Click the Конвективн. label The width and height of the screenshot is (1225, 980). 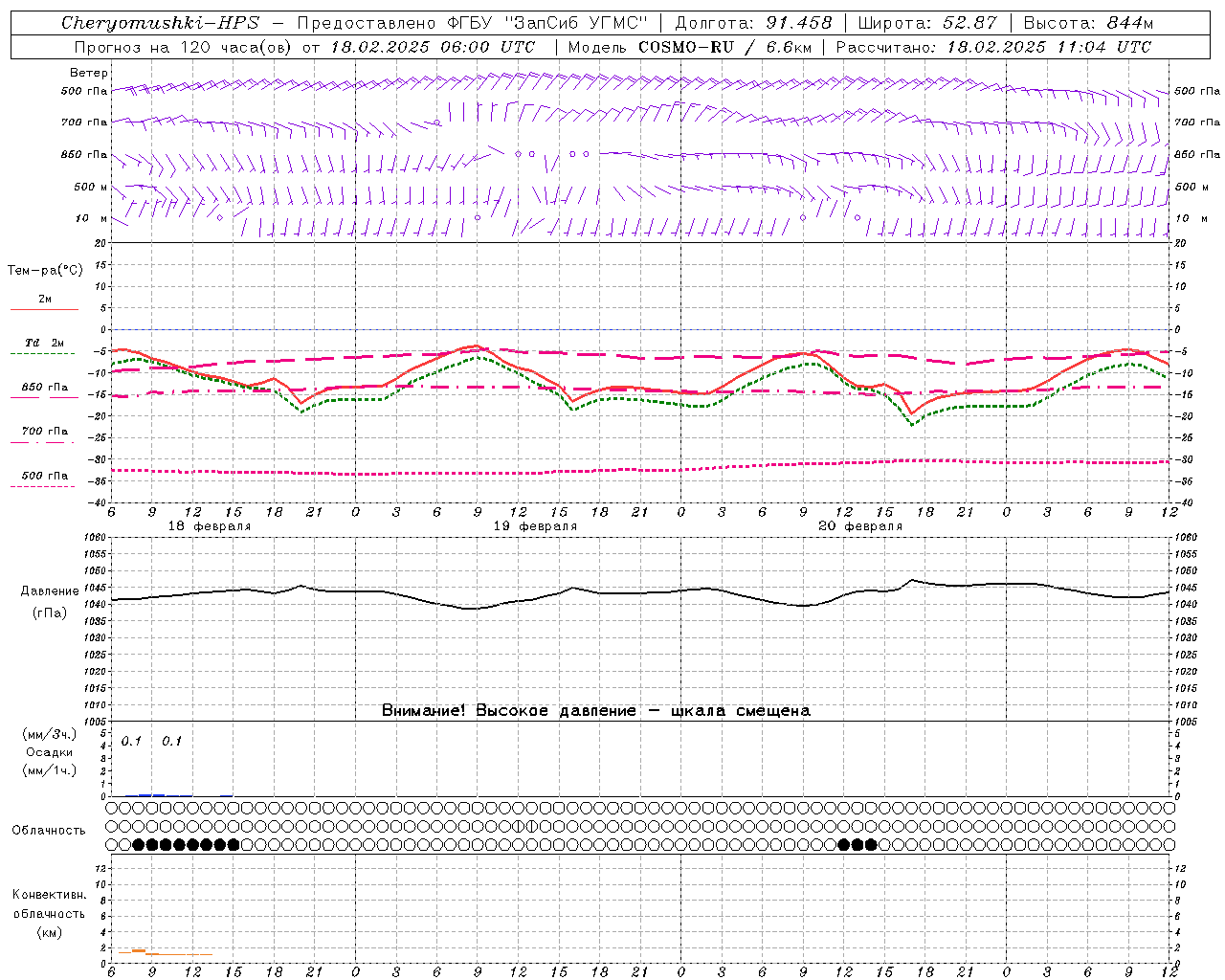[x=49, y=895]
